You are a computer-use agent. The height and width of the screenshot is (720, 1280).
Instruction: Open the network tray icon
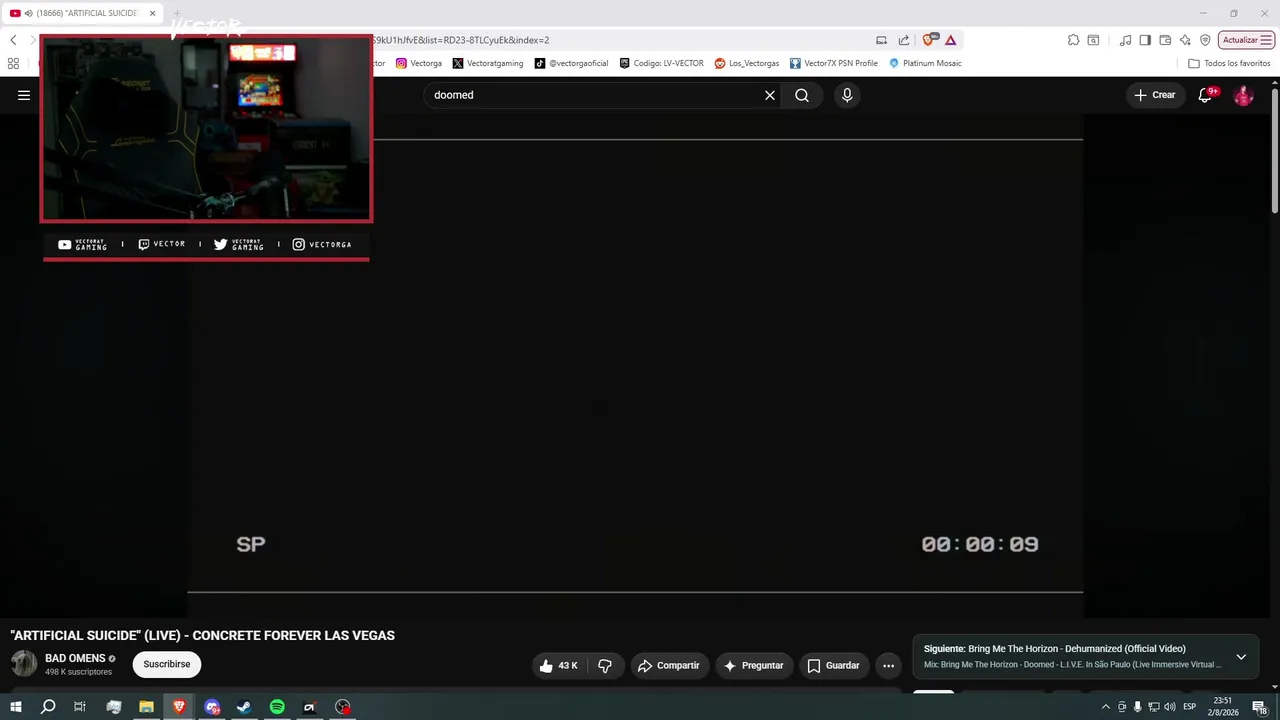tap(1153, 707)
